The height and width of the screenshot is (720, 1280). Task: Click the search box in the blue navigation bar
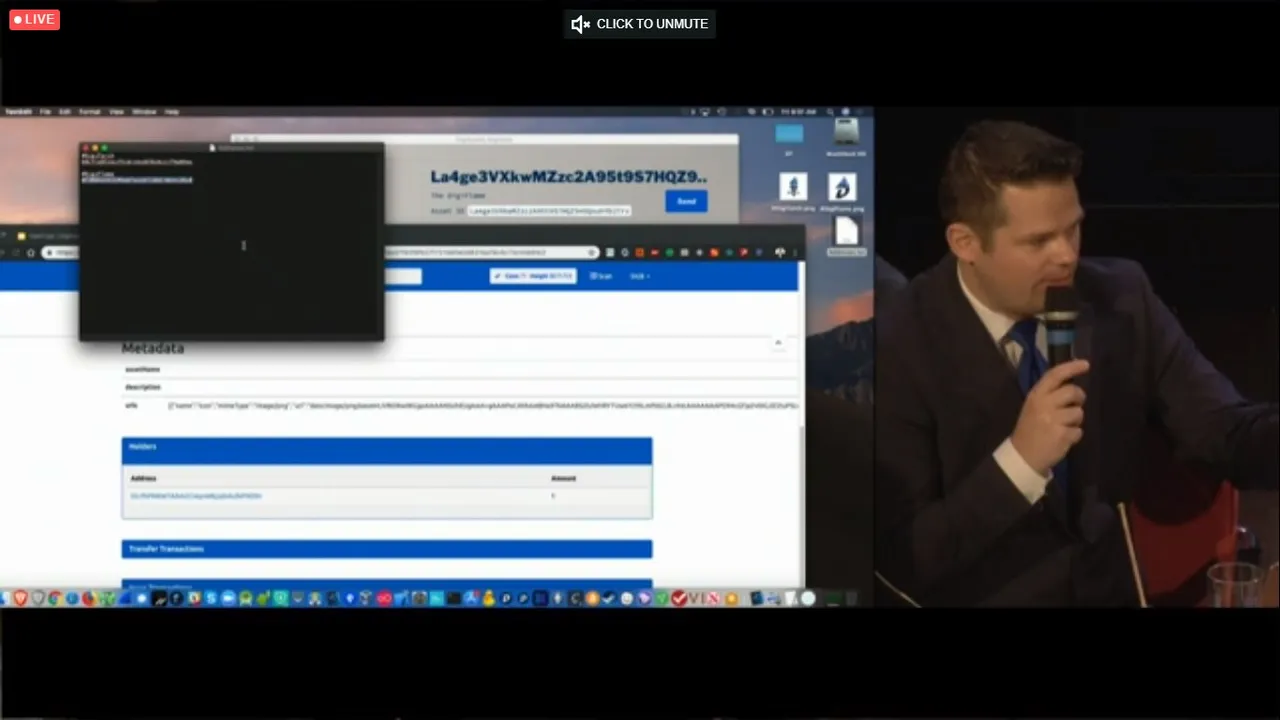tap(403, 276)
